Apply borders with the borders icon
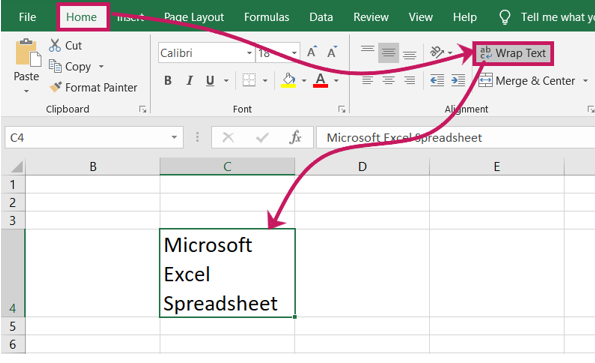Viewport: 595px width, 363px height. pos(249,80)
